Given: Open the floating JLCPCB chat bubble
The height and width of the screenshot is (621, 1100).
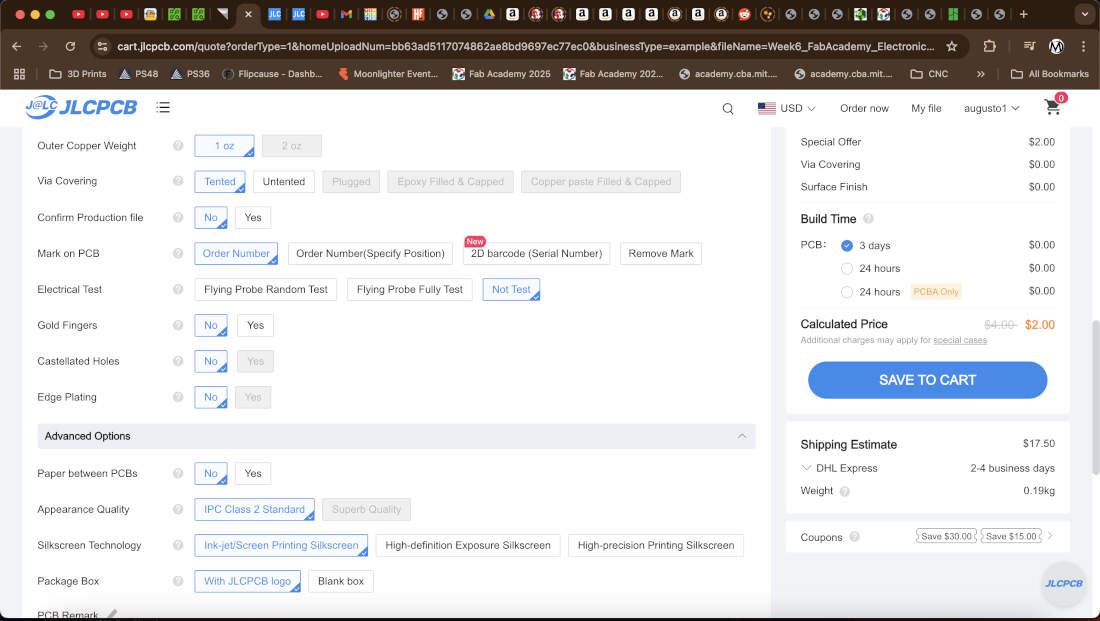Looking at the screenshot, I should click(x=1064, y=583).
